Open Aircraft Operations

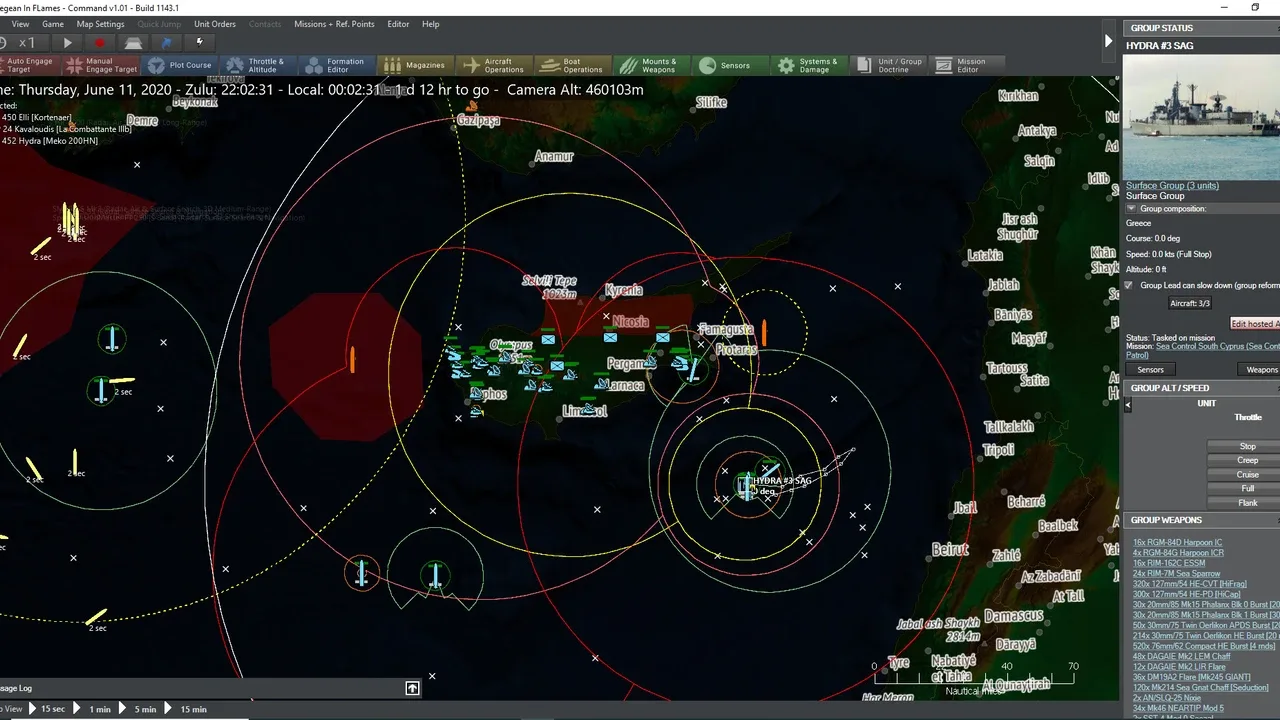[493, 65]
